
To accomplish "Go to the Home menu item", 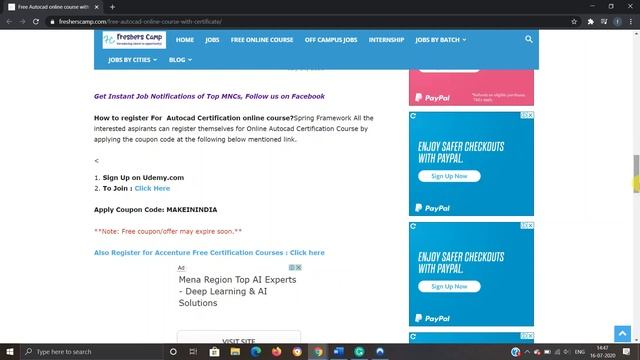I will point(185,40).
